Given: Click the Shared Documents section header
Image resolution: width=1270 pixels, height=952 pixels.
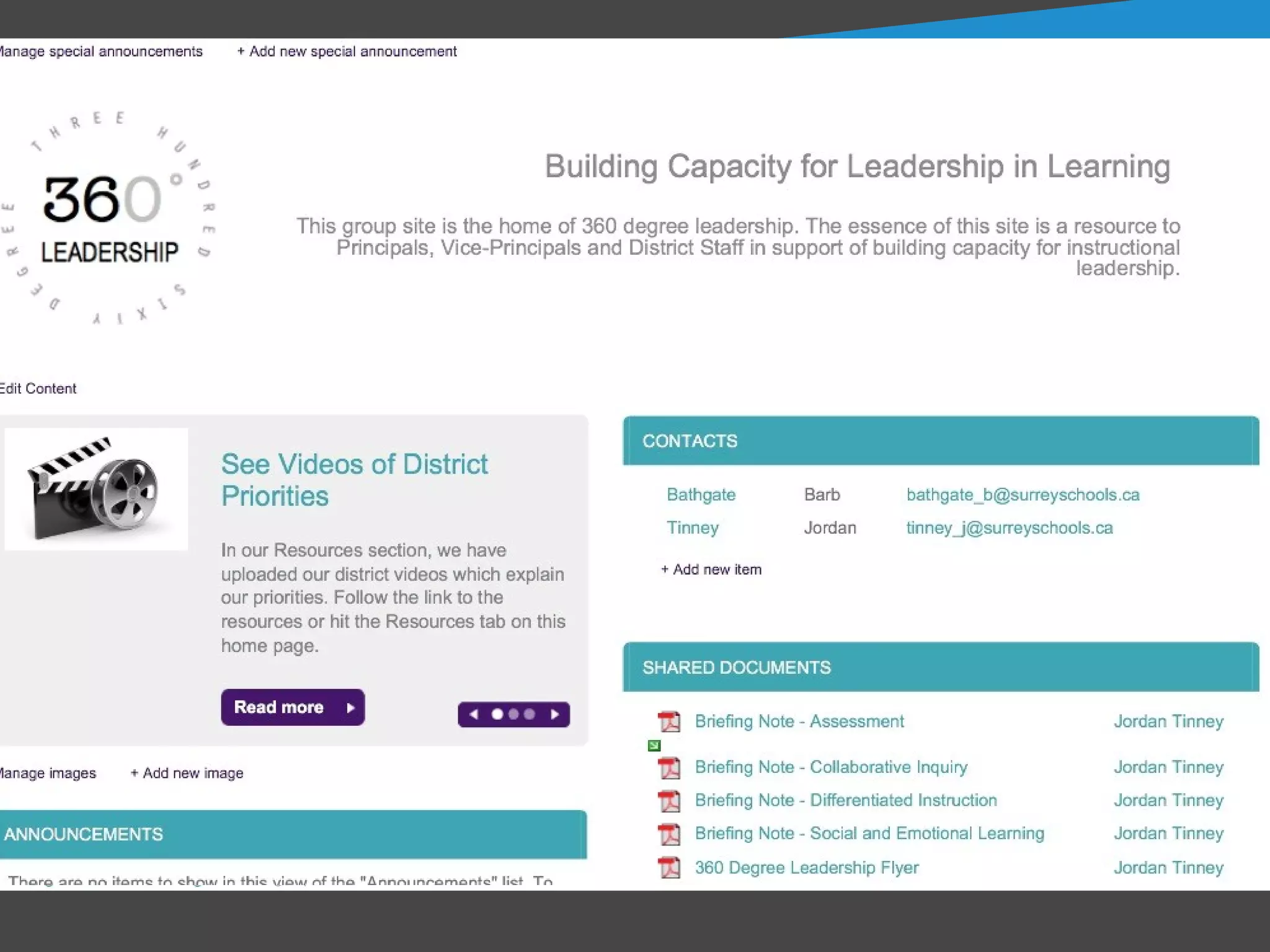Looking at the screenshot, I should click(736, 668).
